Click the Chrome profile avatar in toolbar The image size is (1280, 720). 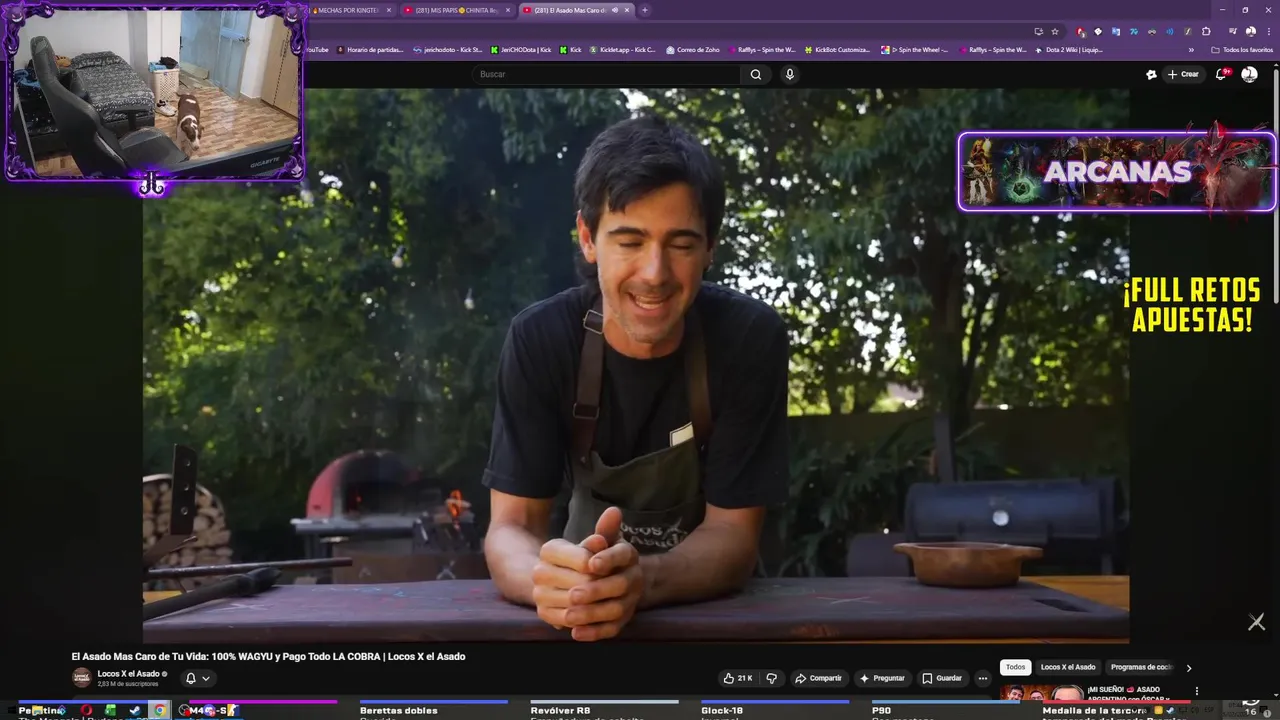click(1250, 32)
